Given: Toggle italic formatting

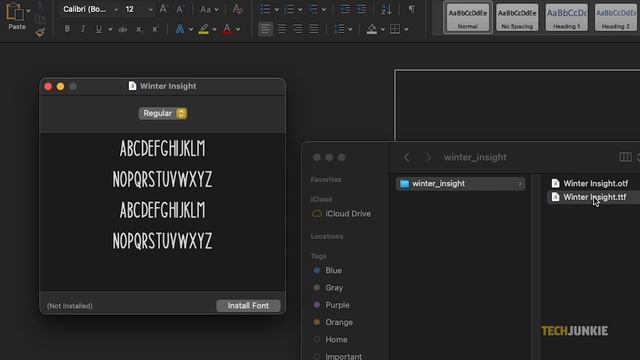Looking at the screenshot, I should tap(83, 29).
